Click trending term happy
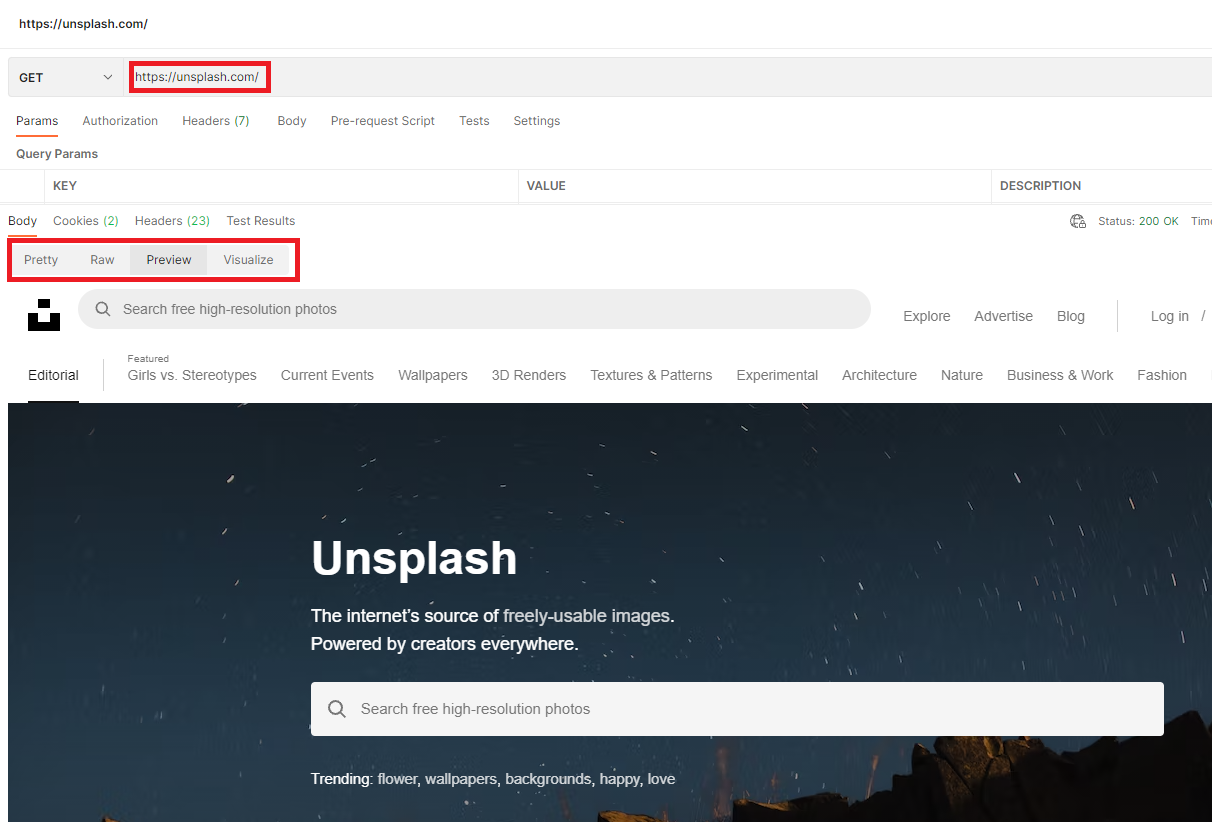 point(621,779)
